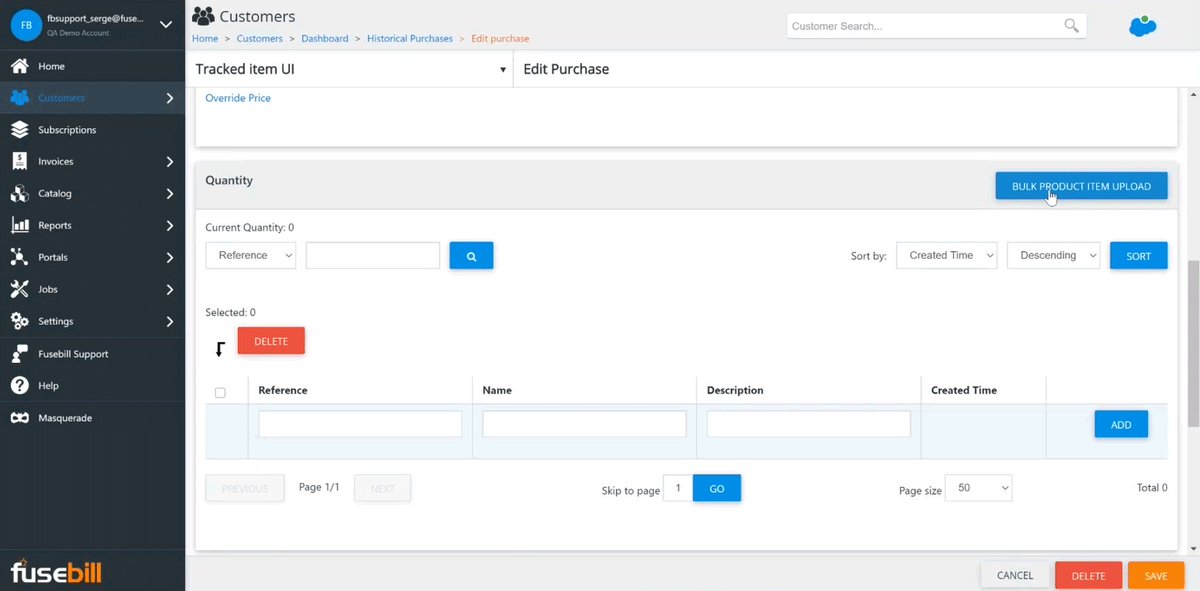The height and width of the screenshot is (591, 1200).
Task: Click the magnifier icon in Customer Search
Action: point(1071,26)
